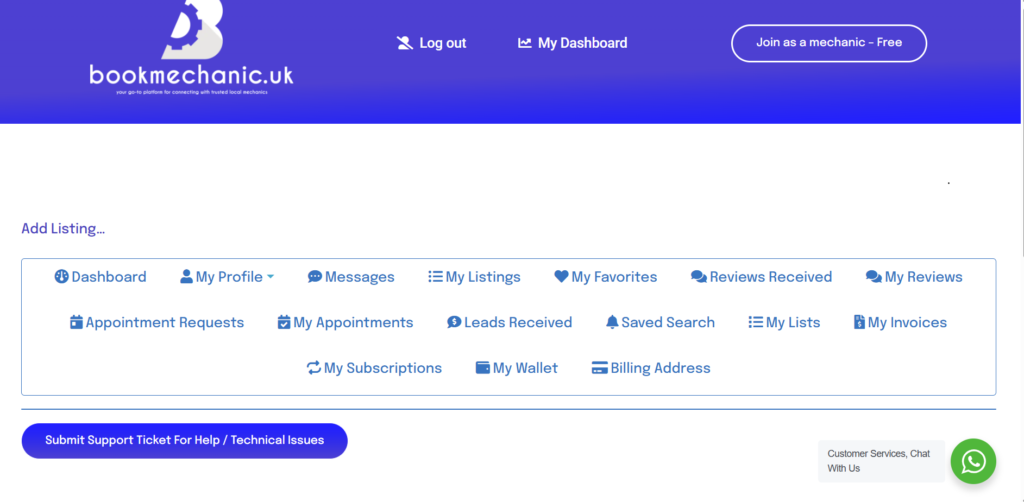Click the bookmechanic.uk logo
This screenshot has width=1024, height=502.
[x=191, y=48]
